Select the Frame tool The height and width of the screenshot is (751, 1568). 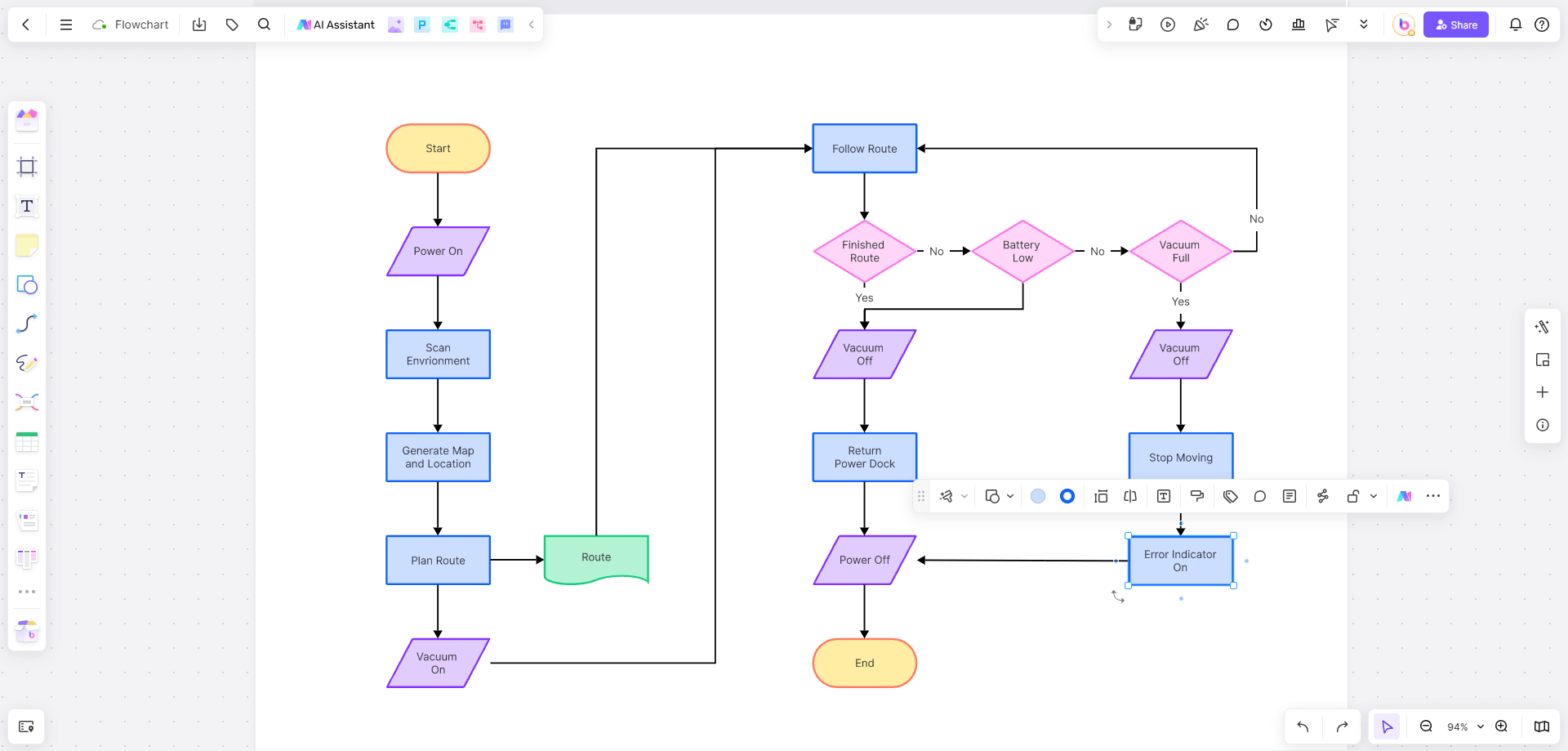point(27,167)
